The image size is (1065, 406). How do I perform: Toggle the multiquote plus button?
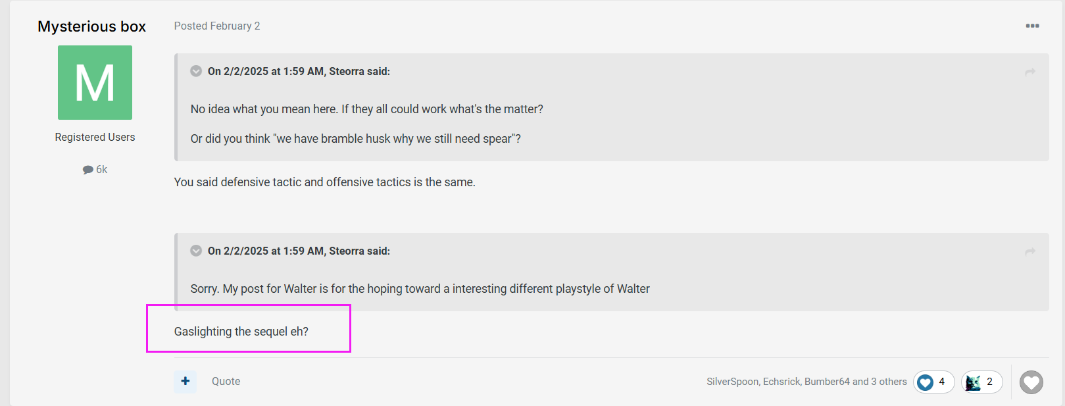(185, 381)
